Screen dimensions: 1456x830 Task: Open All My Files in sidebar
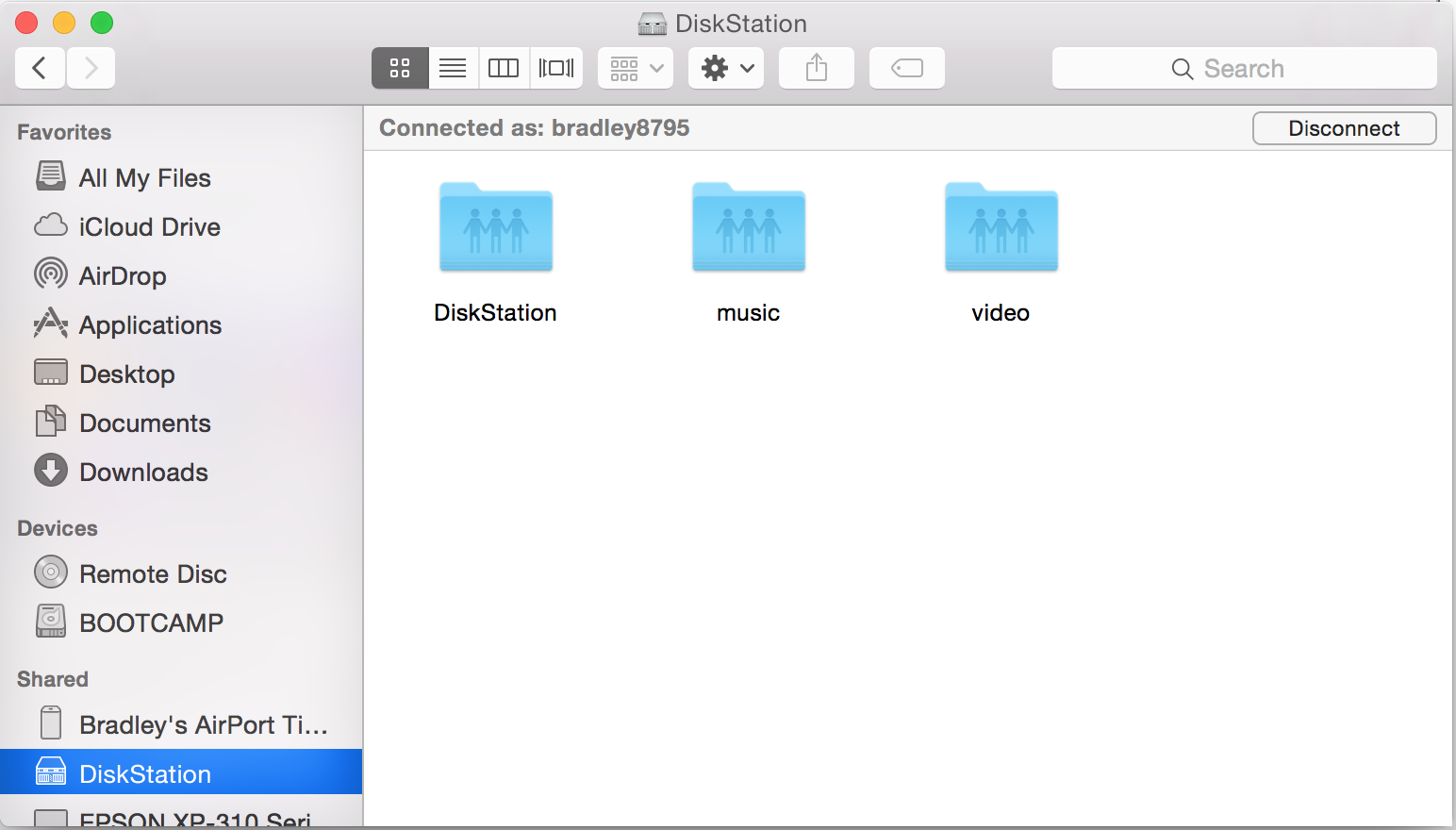181,177
